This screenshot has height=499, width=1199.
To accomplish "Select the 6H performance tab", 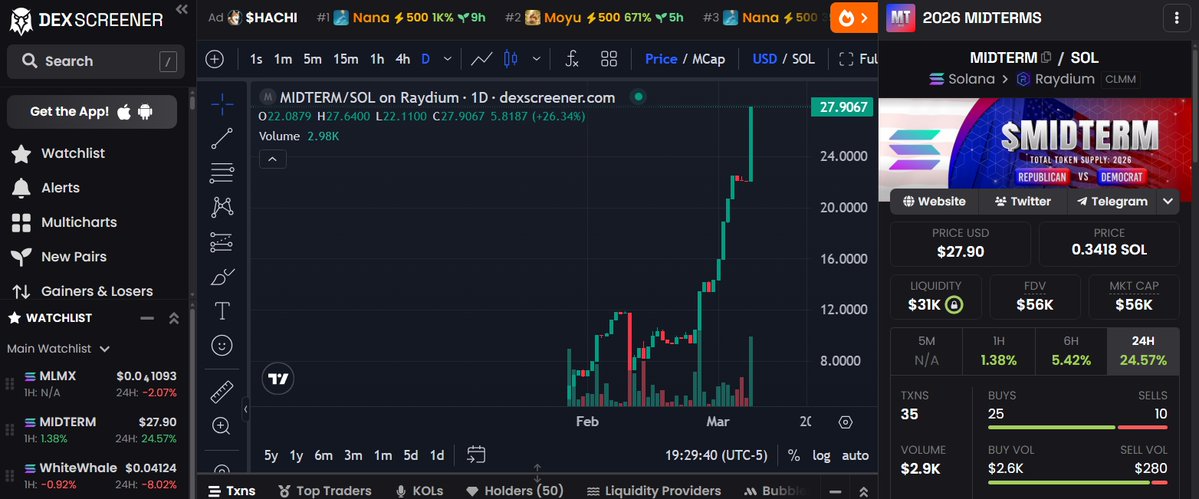I will [x=1071, y=351].
